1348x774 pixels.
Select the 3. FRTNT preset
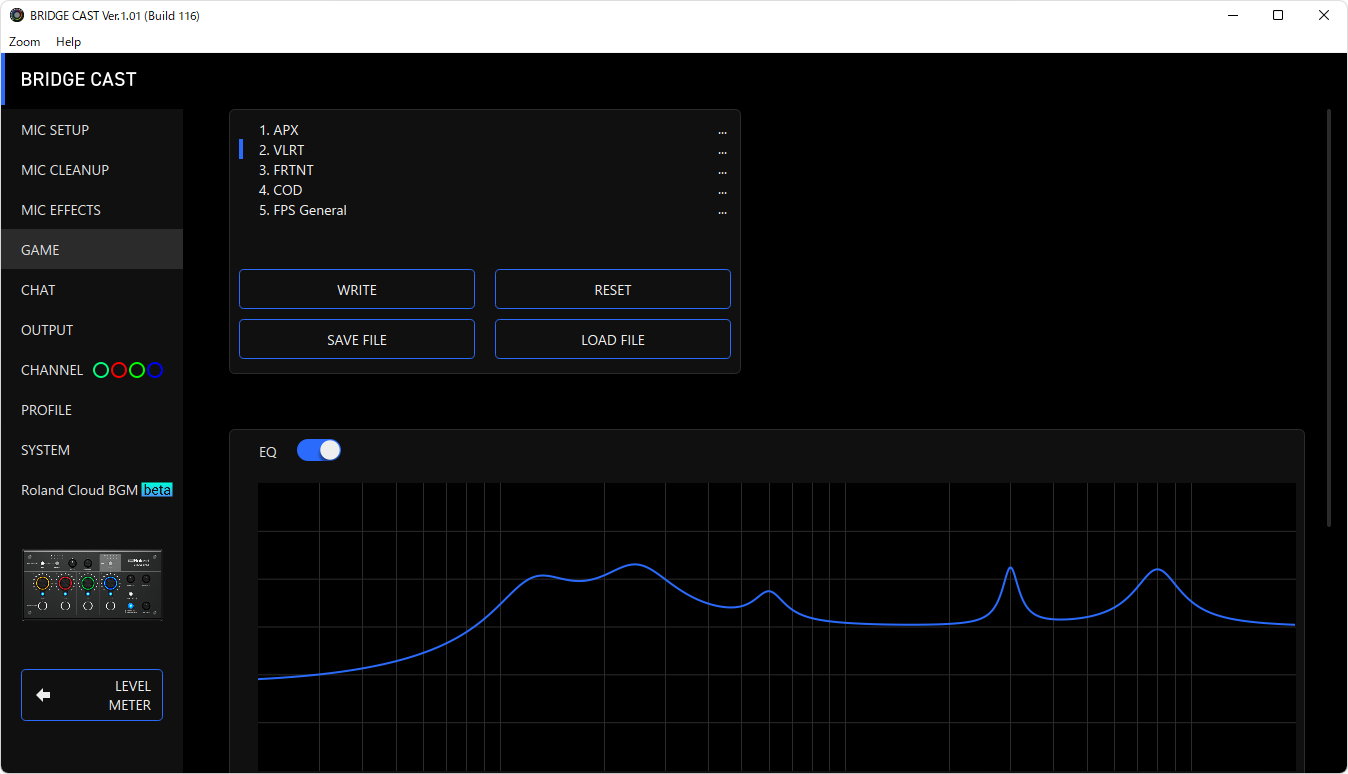tap(286, 170)
